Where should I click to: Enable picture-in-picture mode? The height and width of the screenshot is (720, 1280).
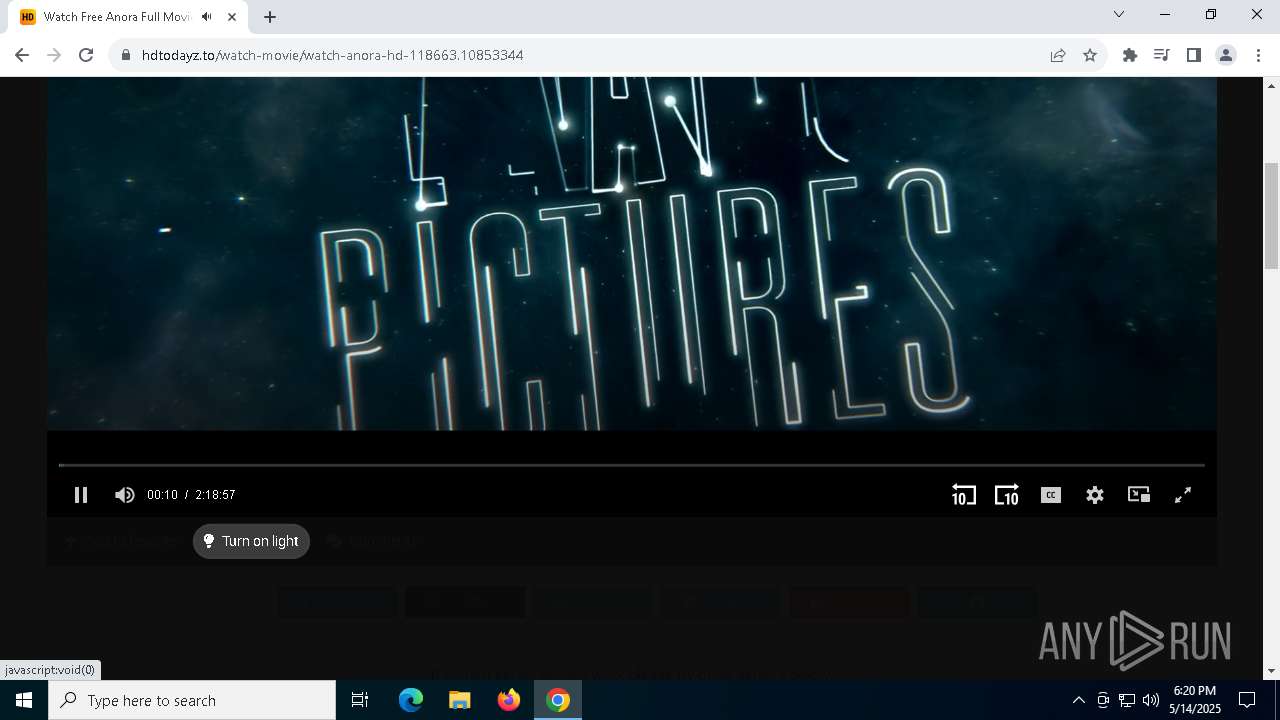[x=1139, y=495]
